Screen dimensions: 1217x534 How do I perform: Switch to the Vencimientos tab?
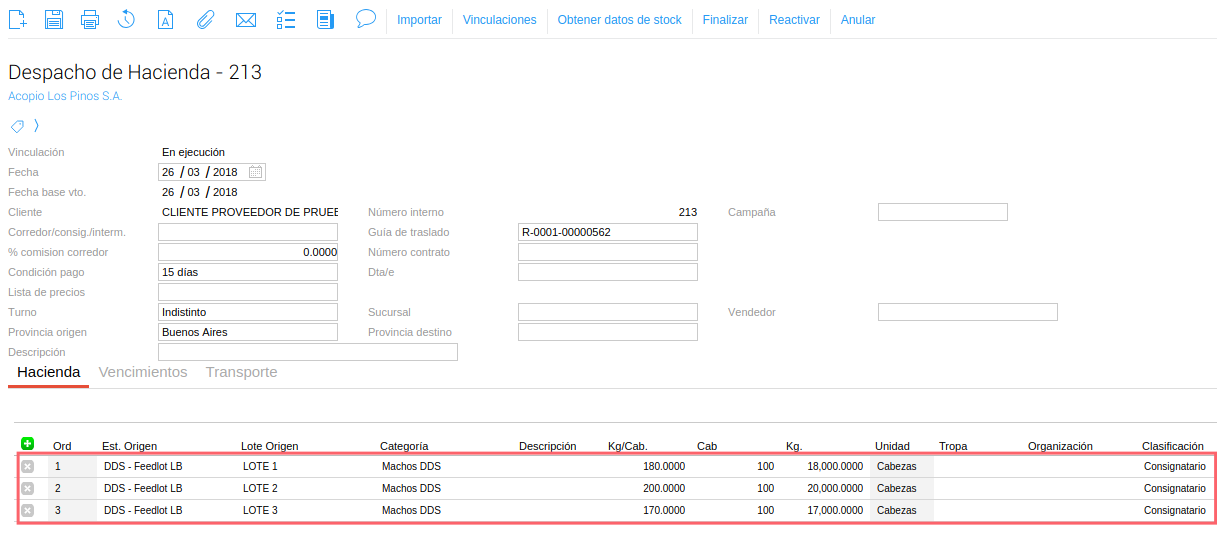(x=143, y=372)
